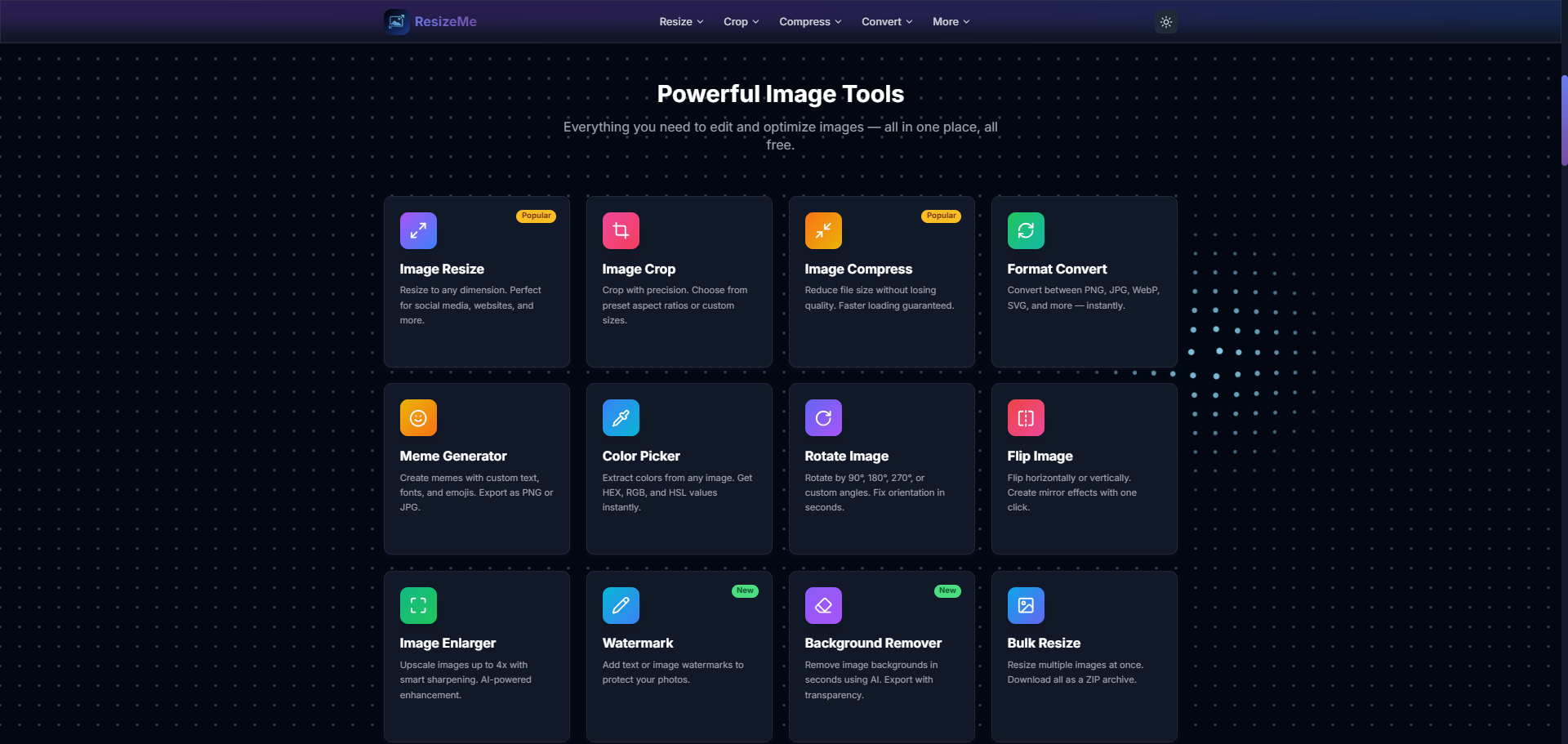Click 'Flip horizontally or vertically' description
Viewport: 1568px width, 744px height.
(x=1071, y=492)
